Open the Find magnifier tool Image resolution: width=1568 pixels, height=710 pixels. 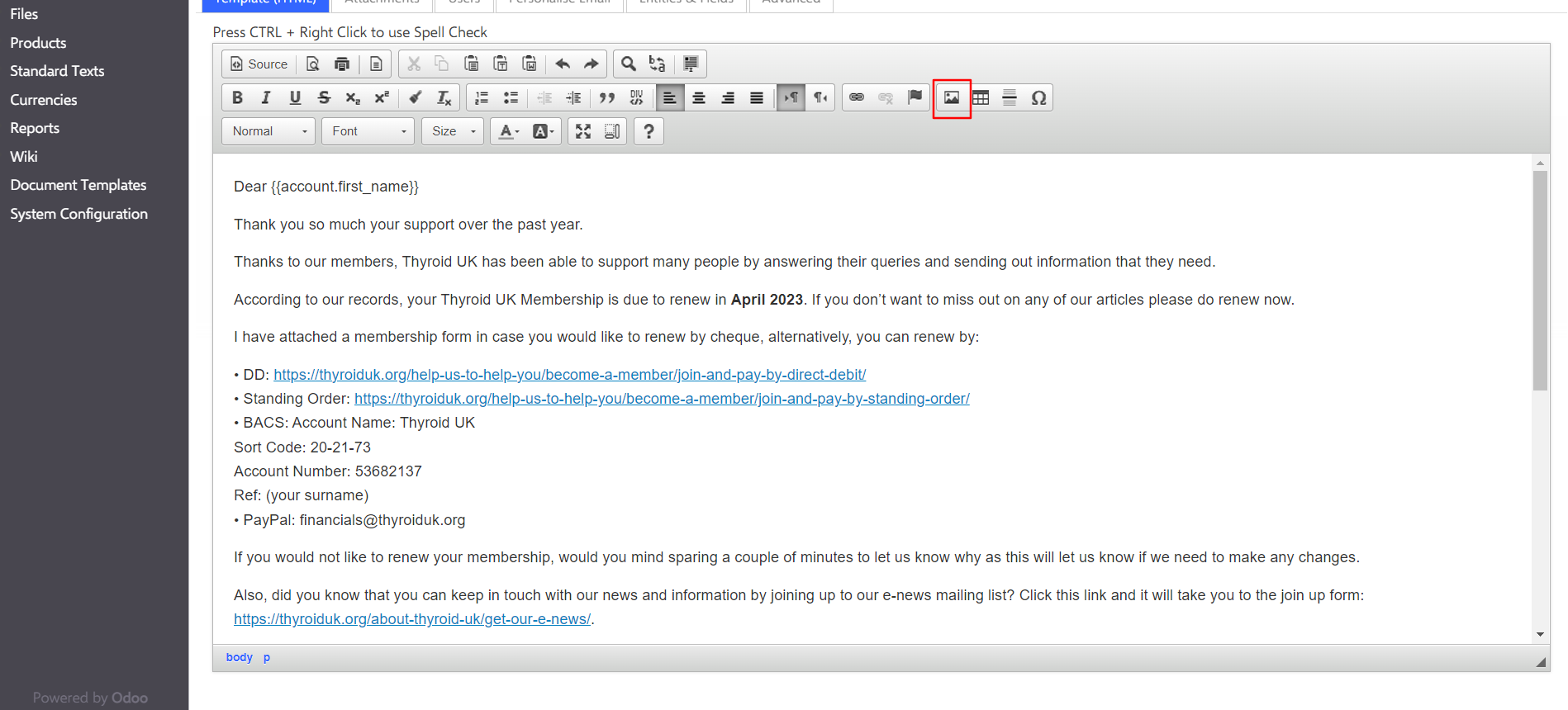pos(629,64)
